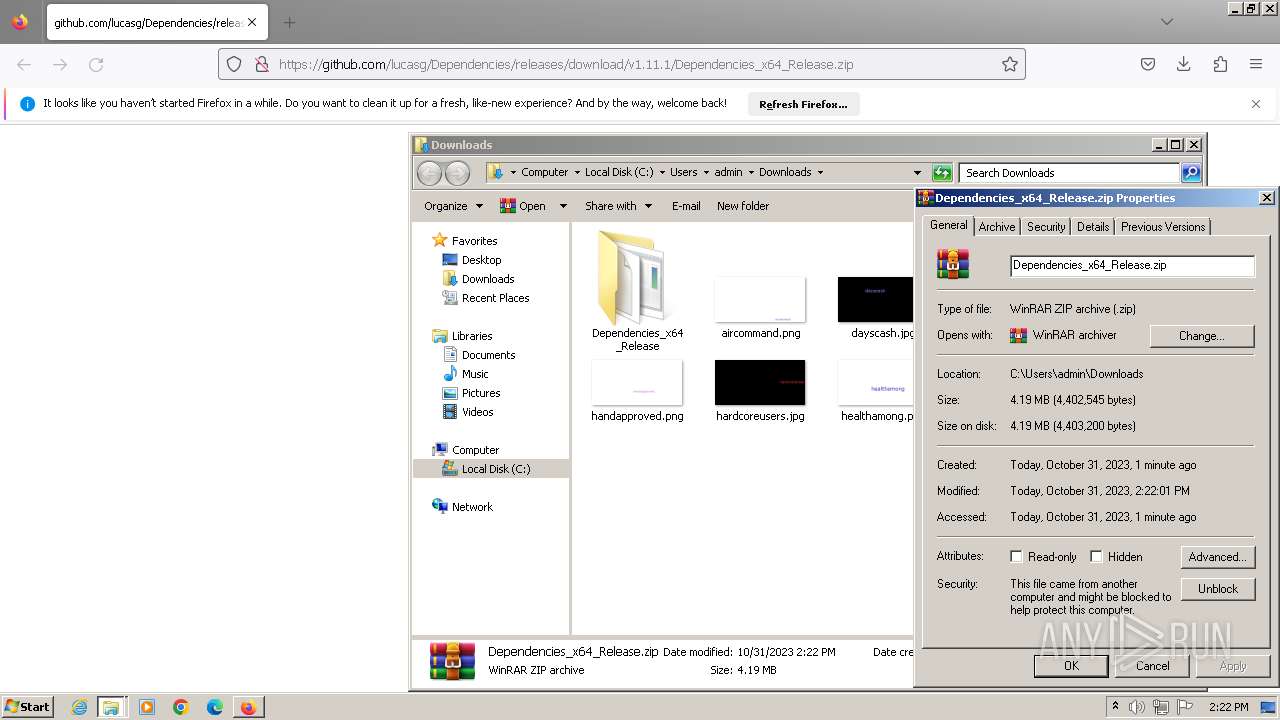Open a new Firefox tab
Screen dimensions: 1280x720
(x=289, y=22)
